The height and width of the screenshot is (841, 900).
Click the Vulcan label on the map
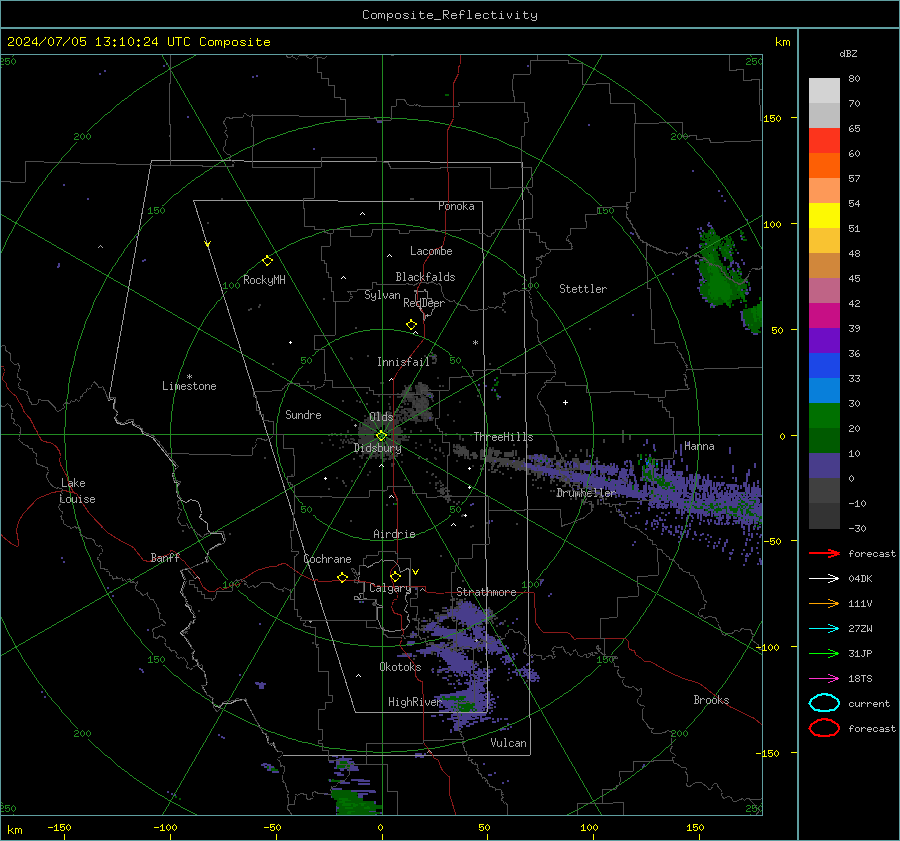tap(509, 743)
